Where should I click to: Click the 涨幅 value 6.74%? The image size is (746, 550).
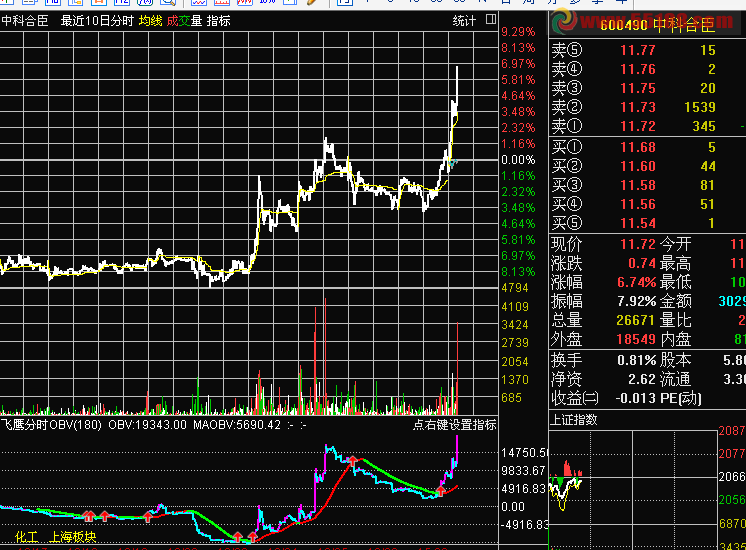pos(637,282)
